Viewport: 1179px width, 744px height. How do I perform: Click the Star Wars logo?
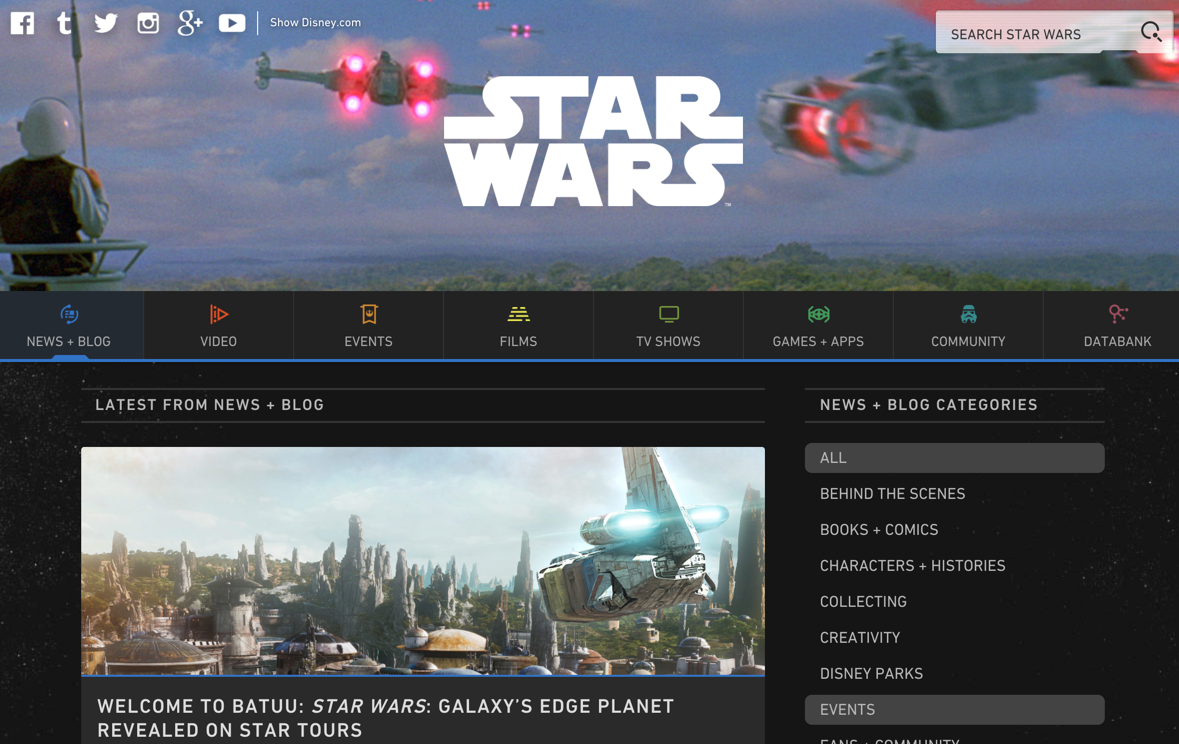coord(593,141)
